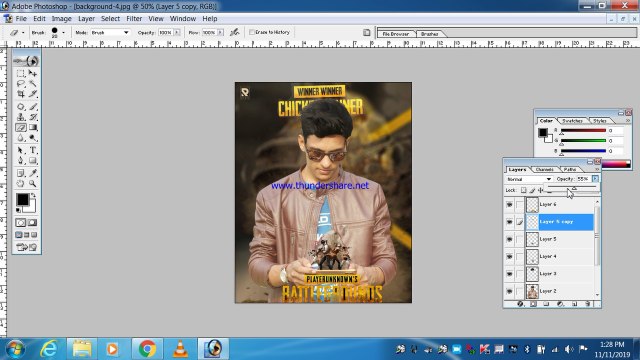
Task: Open the eraser Opacity slider arrow
Action: click(177, 32)
